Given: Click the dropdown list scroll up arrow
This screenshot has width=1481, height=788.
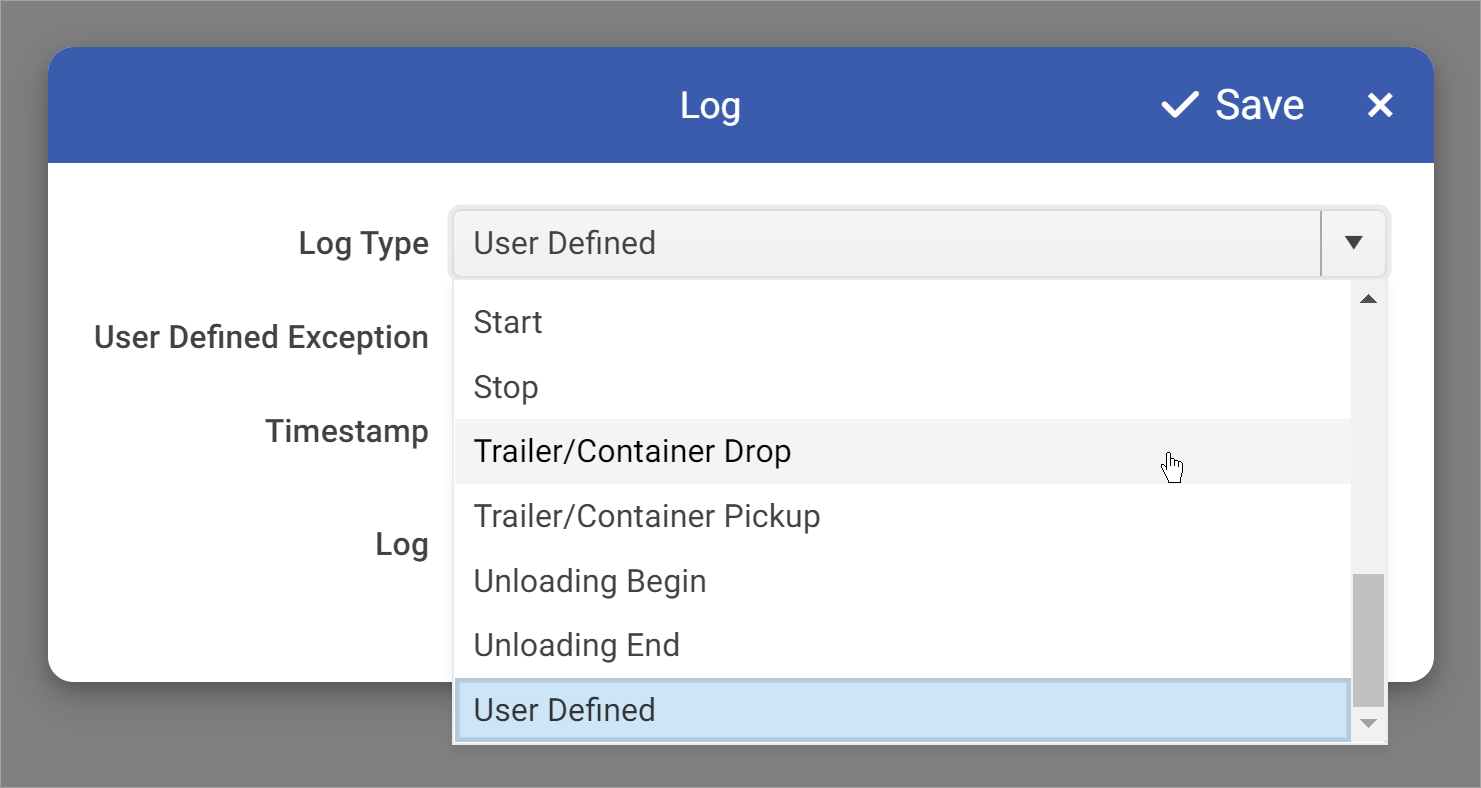Looking at the screenshot, I should (x=1369, y=299).
